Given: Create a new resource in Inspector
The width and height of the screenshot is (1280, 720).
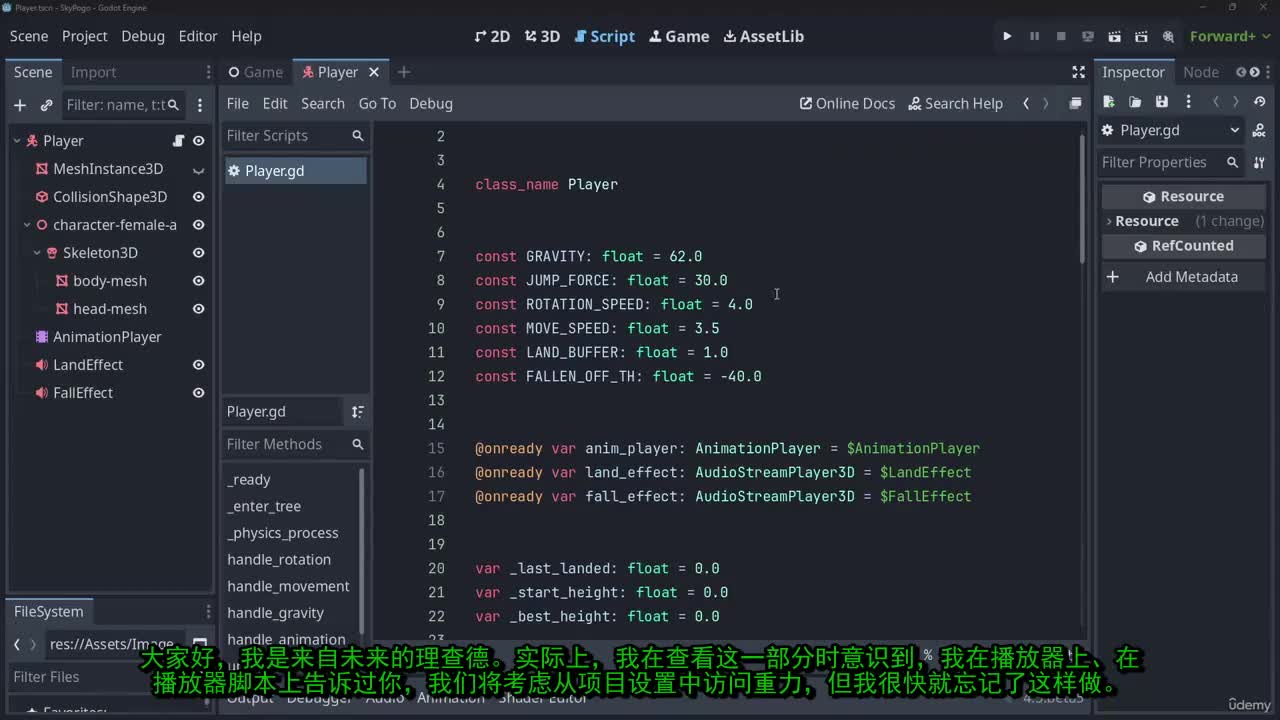Looking at the screenshot, I should click(x=1109, y=102).
